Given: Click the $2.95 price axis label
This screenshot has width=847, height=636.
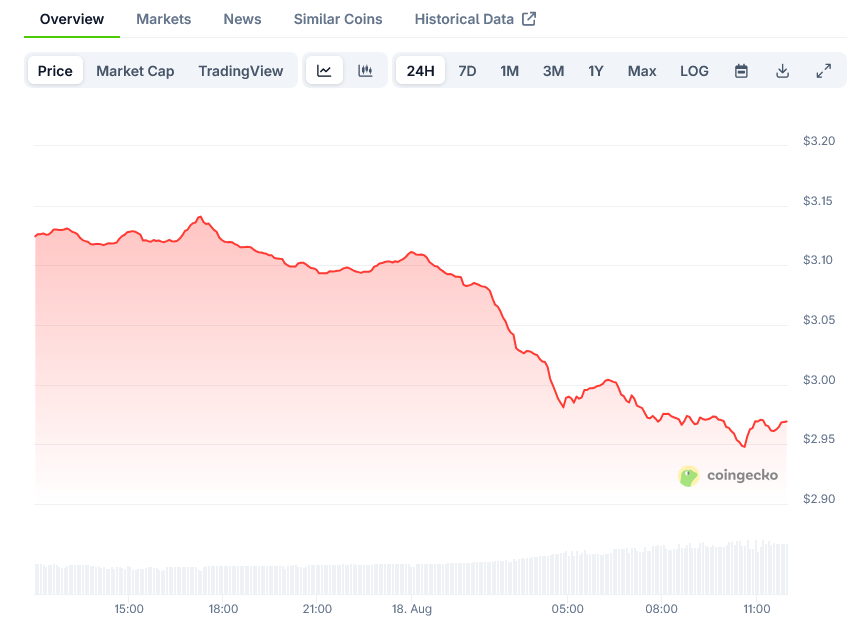Looking at the screenshot, I should [x=819, y=439].
